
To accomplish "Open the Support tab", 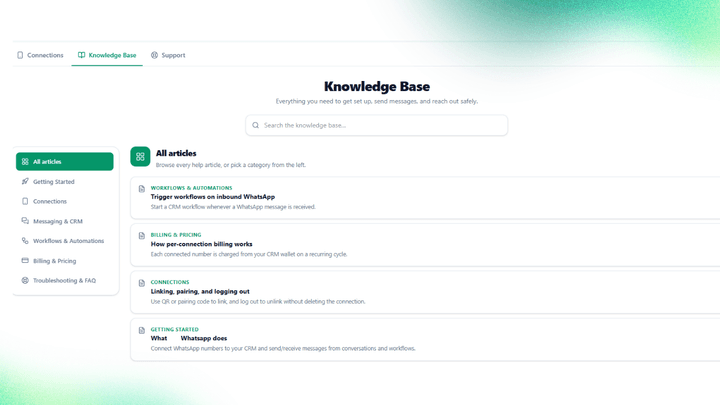I will point(168,55).
